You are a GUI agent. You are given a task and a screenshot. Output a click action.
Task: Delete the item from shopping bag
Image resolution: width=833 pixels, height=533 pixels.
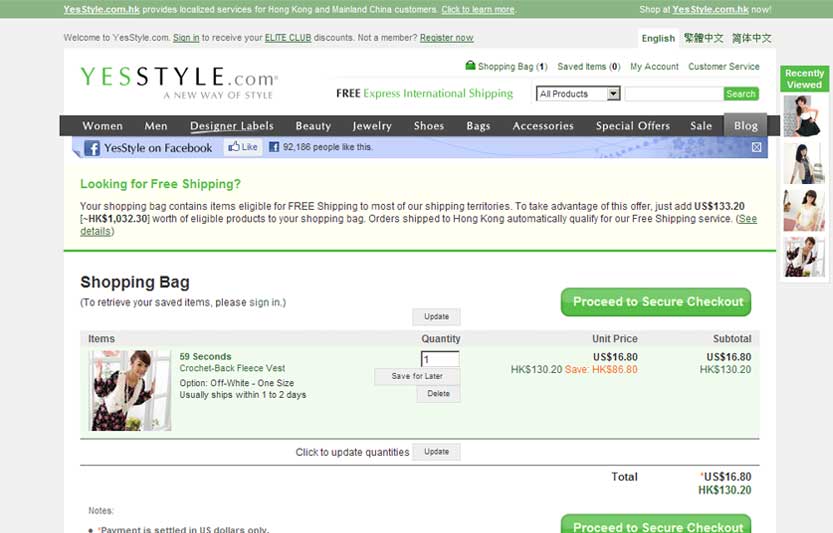(438, 394)
